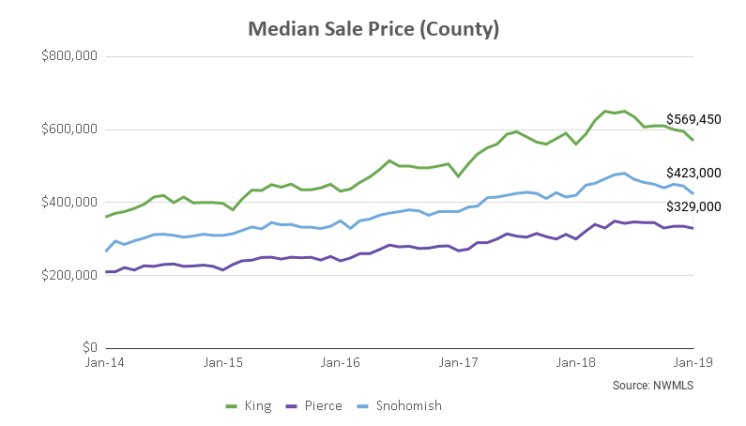Click the Jan-16 x-axis label

(342, 364)
